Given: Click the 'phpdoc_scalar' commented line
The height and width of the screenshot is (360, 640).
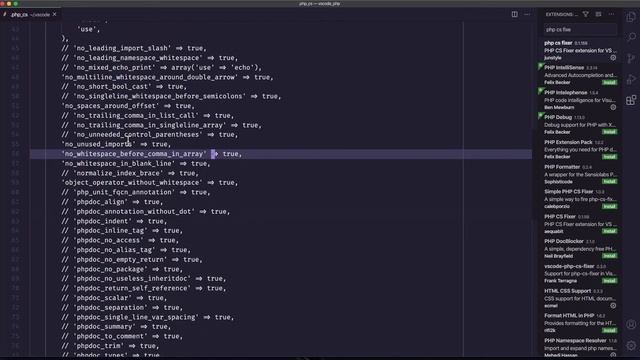Looking at the screenshot, I should pos(114,298).
